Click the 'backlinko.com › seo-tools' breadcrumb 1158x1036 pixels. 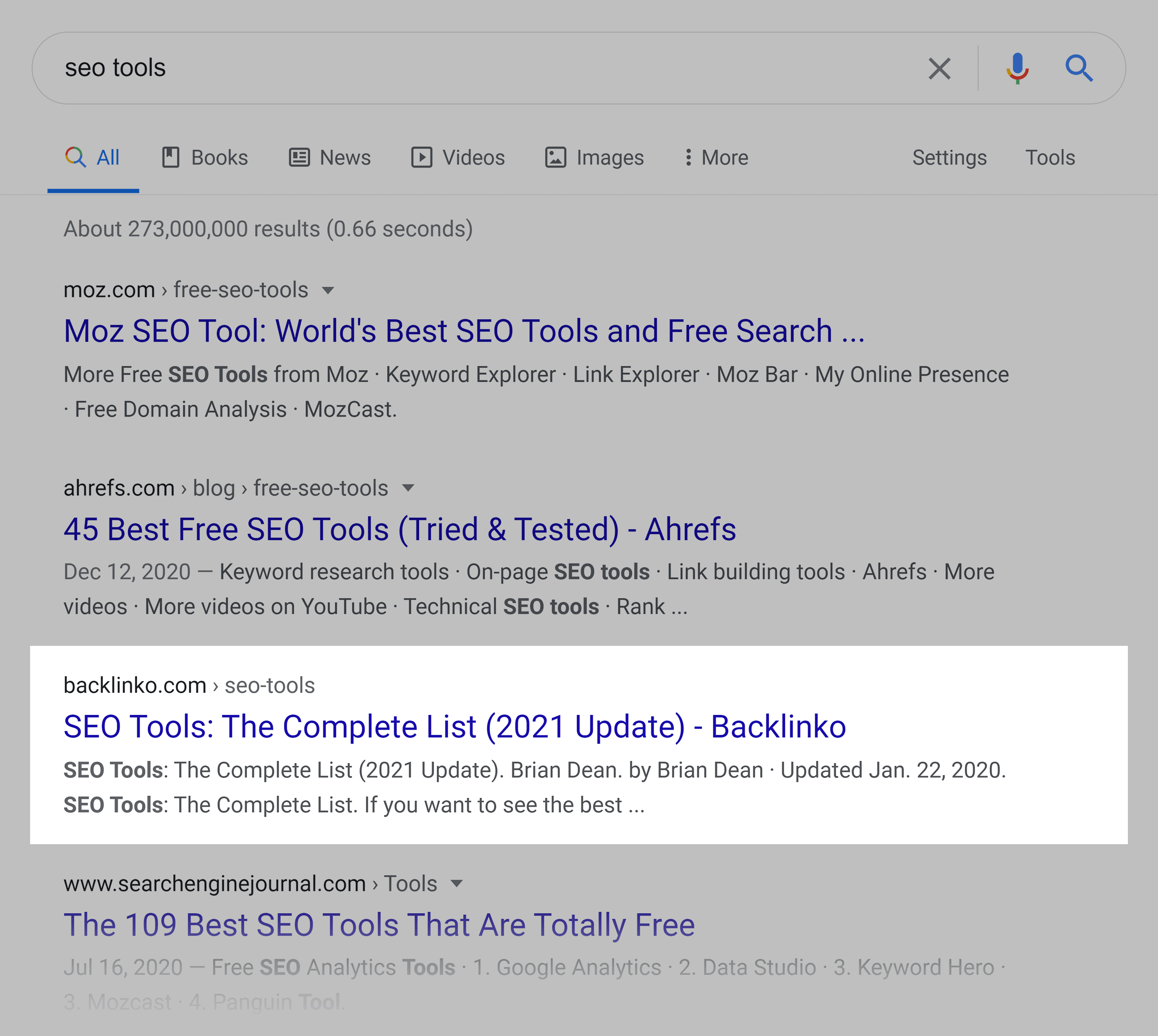(x=189, y=685)
